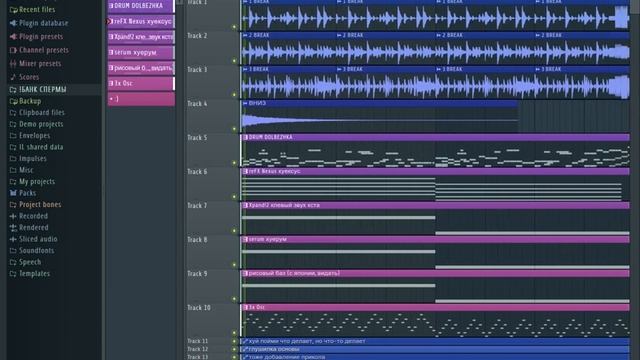Open the 3x Osc clip menu in Track 10

tap(245, 307)
